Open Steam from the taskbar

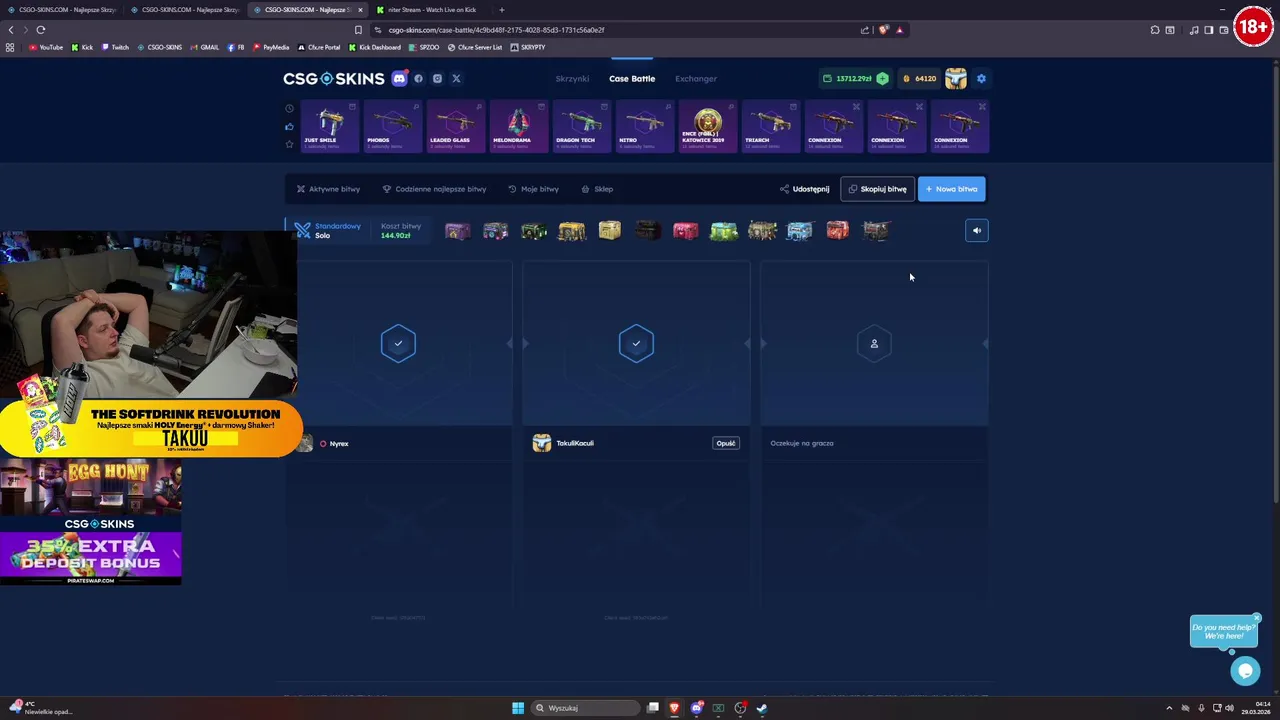[x=762, y=708]
